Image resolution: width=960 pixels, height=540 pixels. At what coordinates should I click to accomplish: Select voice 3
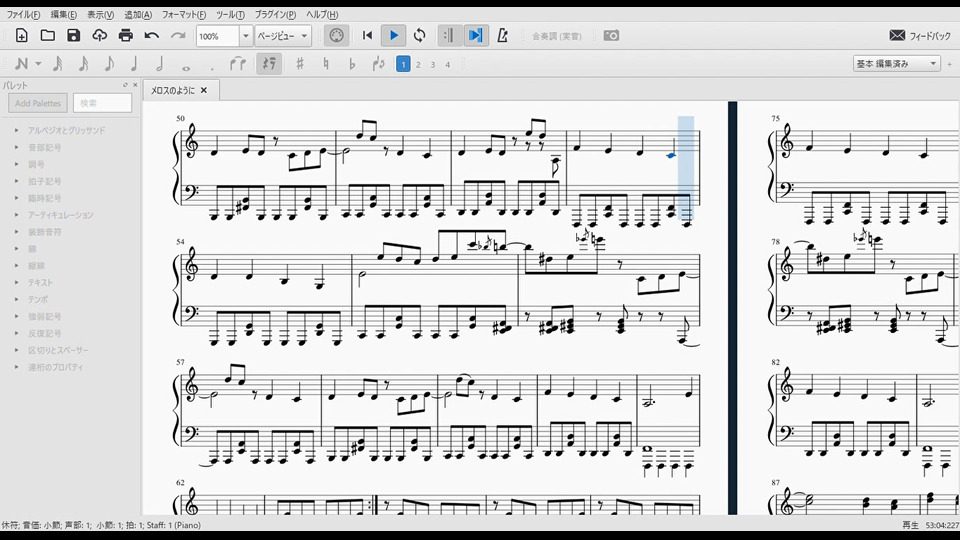433,64
